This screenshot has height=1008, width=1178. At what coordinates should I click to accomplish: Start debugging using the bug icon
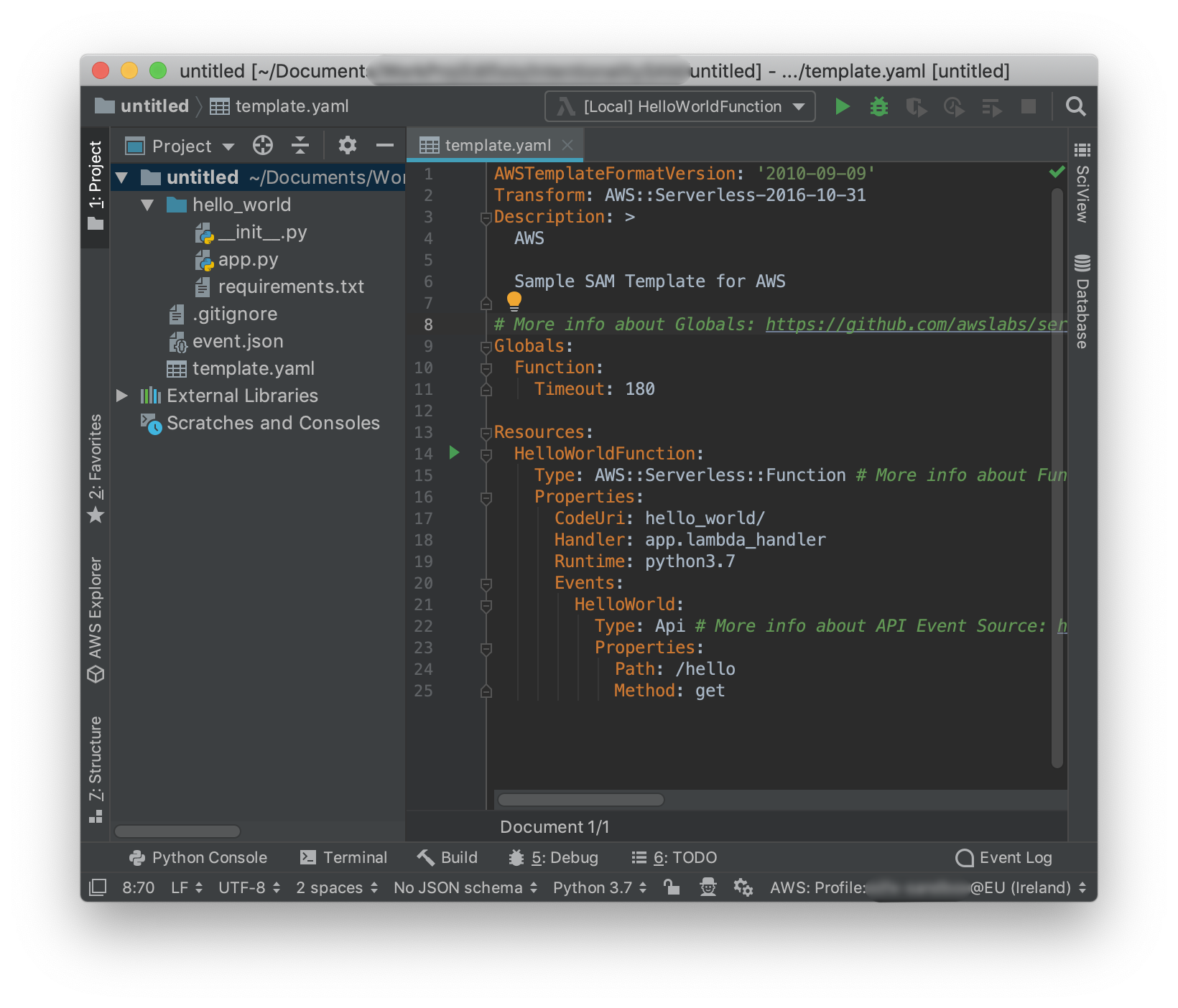point(879,106)
